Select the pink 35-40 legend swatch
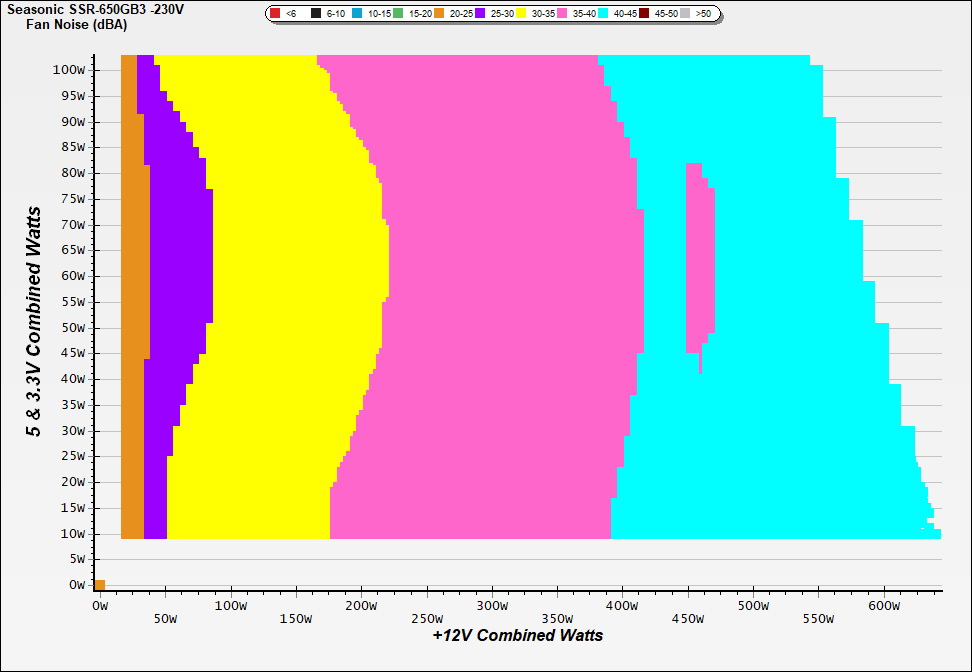972x672 pixels. [x=563, y=14]
